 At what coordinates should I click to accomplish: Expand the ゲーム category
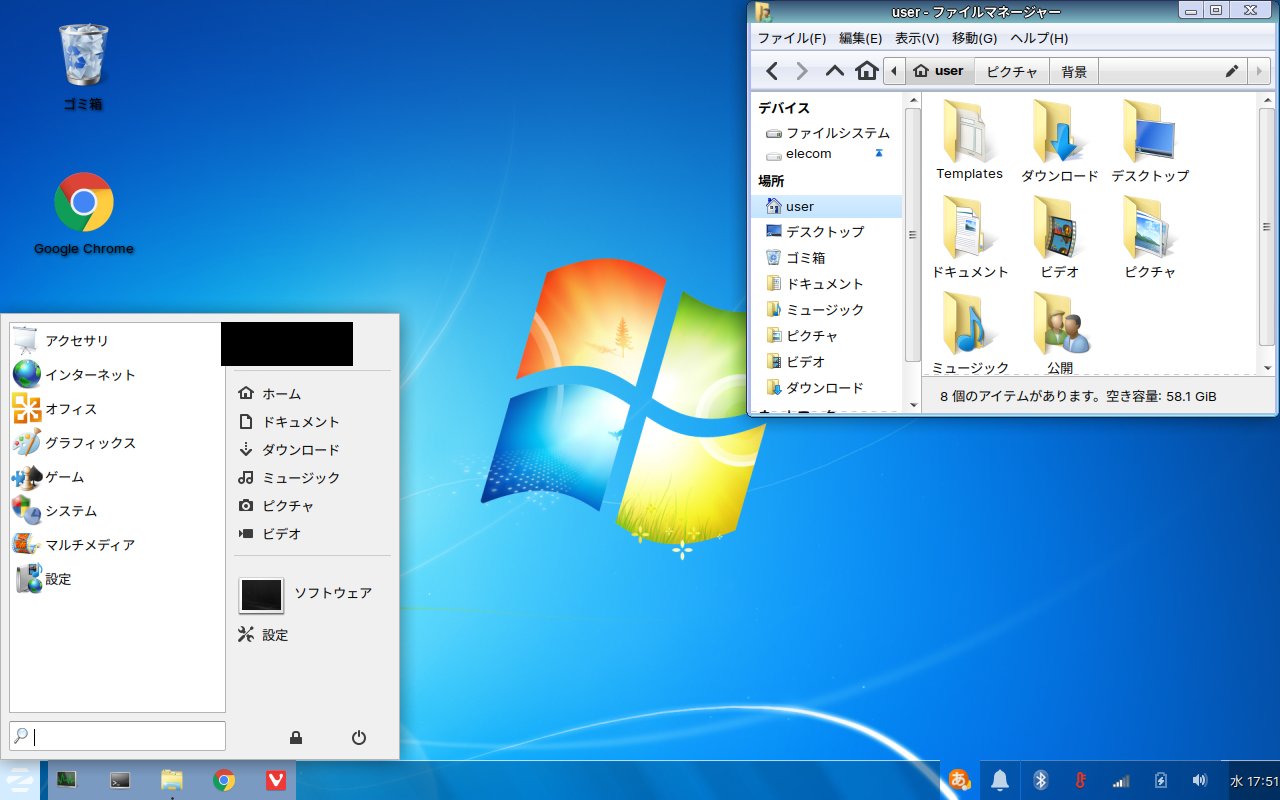click(x=118, y=477)
